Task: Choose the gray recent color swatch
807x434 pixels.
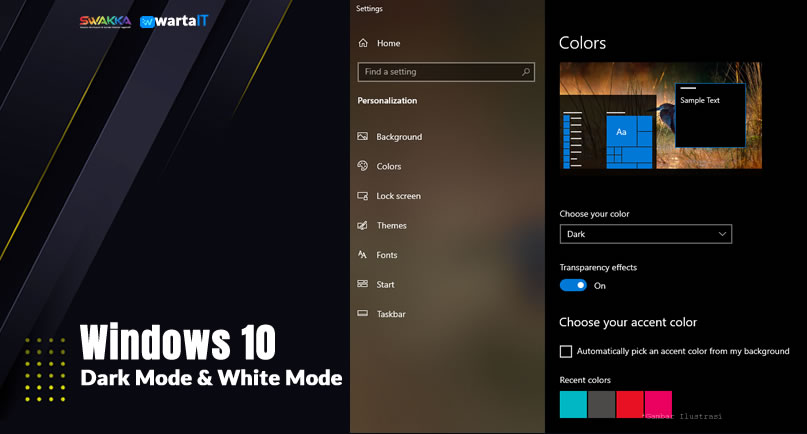Action: (x=601, y=404)
